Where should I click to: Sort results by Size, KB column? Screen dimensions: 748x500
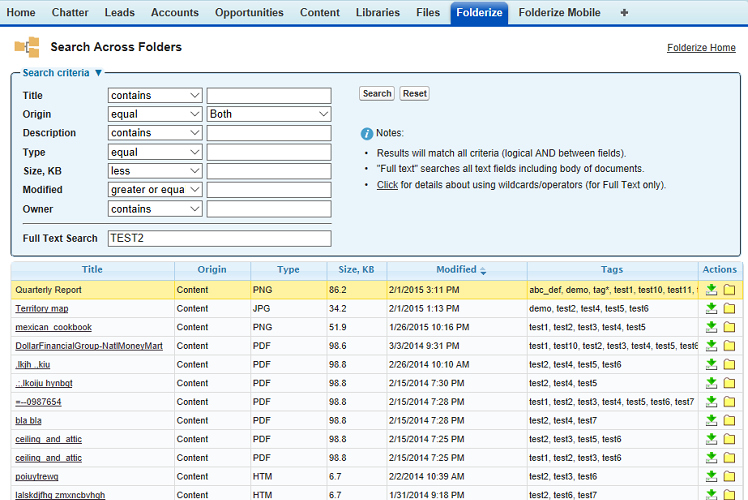pyautogui.click(x=356, y=270)
